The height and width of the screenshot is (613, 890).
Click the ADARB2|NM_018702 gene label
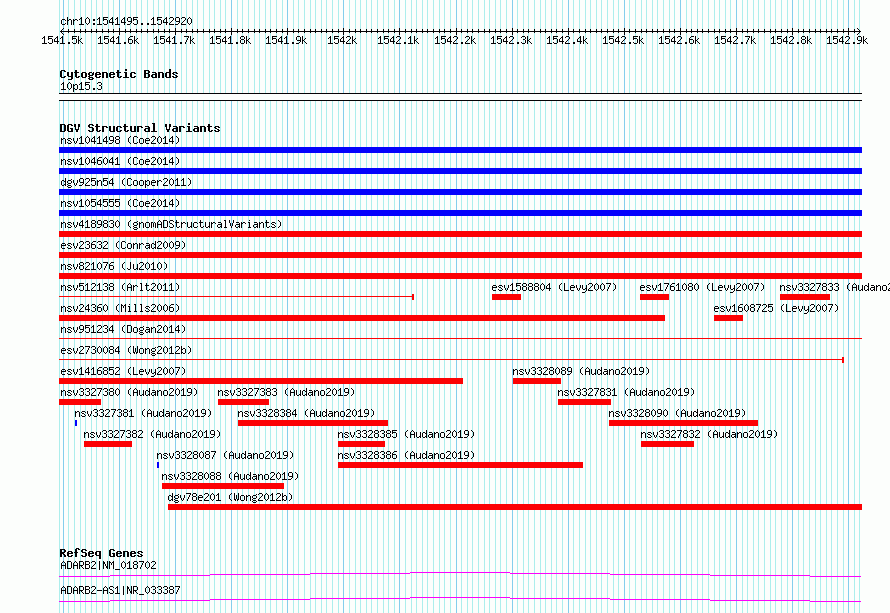(108, 565)
